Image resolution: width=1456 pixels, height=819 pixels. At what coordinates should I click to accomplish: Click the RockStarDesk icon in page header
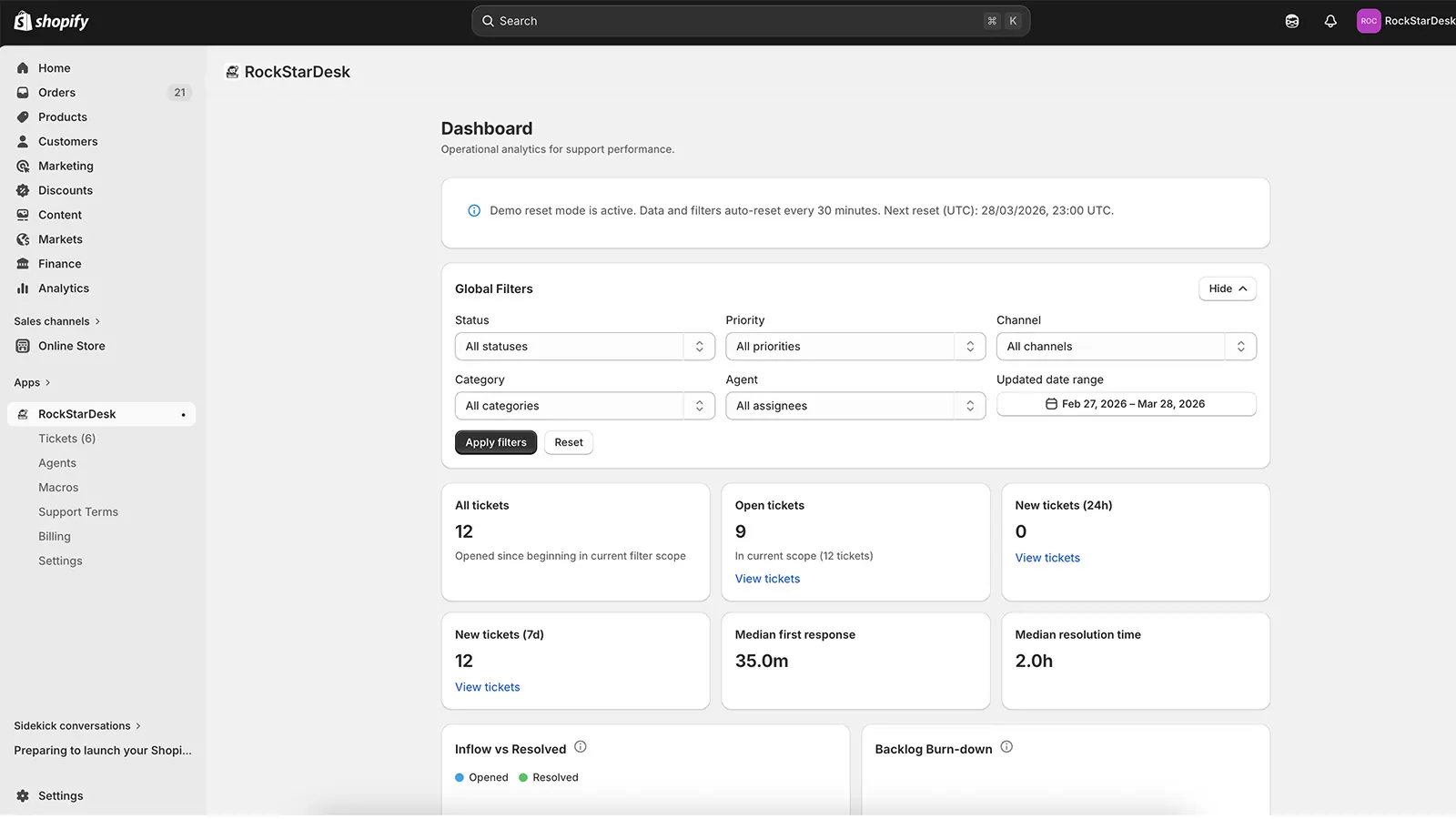pos(233,72)
